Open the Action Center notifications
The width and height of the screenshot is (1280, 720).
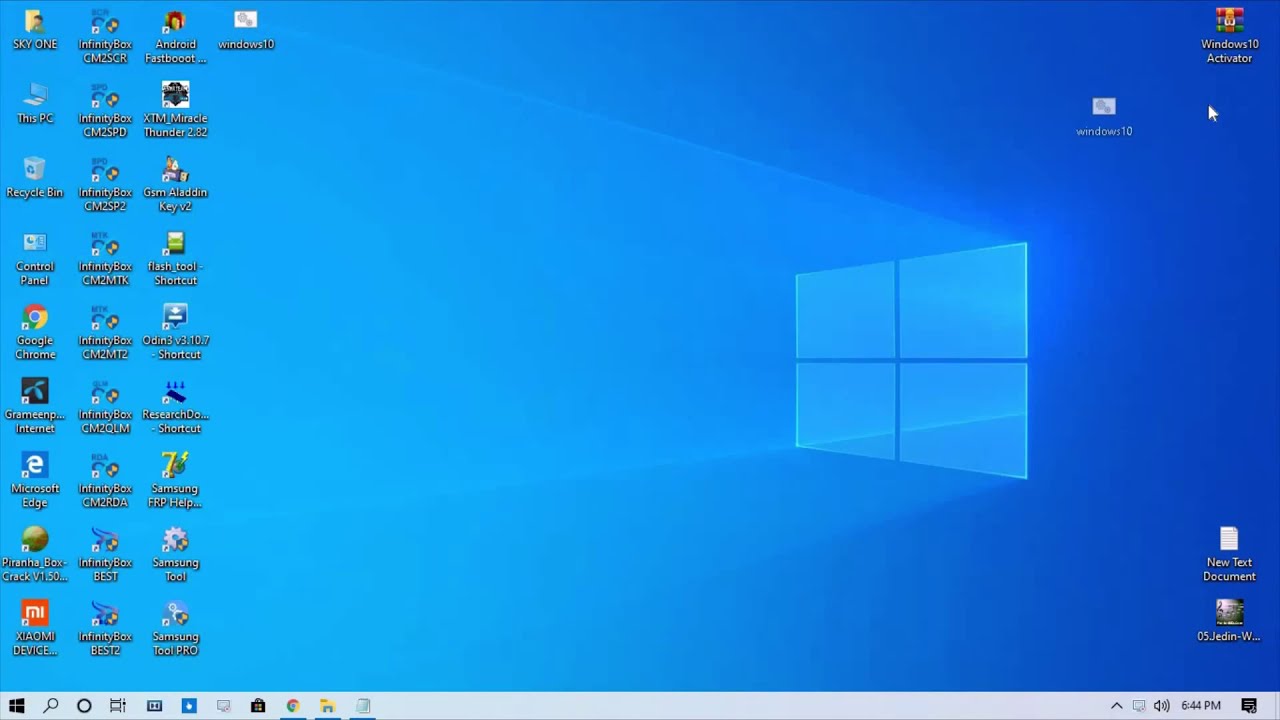click(1249, 706)
